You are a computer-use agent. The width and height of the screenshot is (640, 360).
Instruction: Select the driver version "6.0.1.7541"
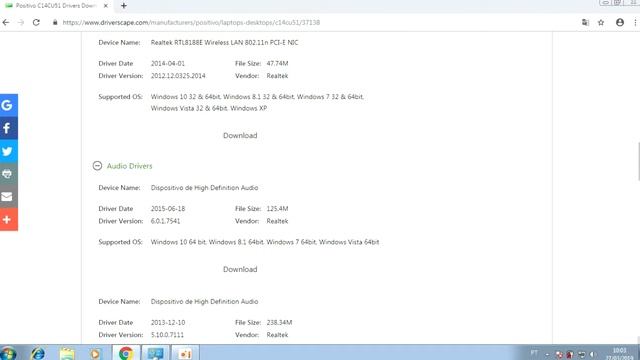point(165,221)
